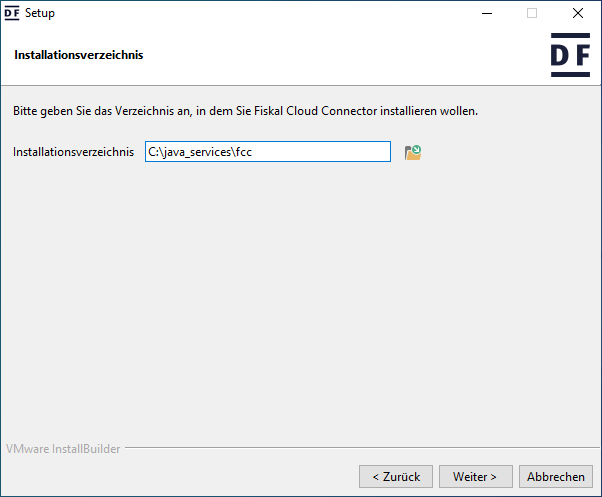The height and width of the screenshot is (497, 602).
Task: Open the folder browse dialog icon
Action: [x=412, y=152]
